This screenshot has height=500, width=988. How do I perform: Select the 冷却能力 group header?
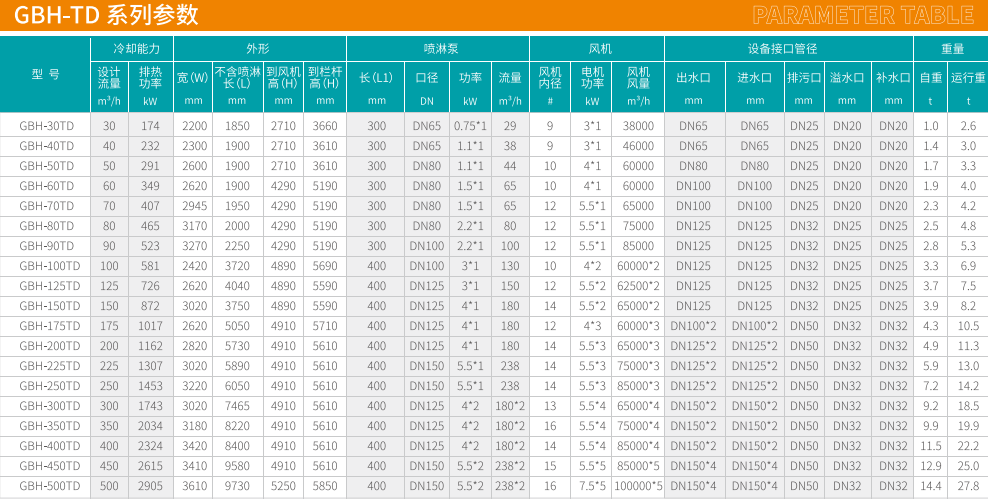[131, 48]
